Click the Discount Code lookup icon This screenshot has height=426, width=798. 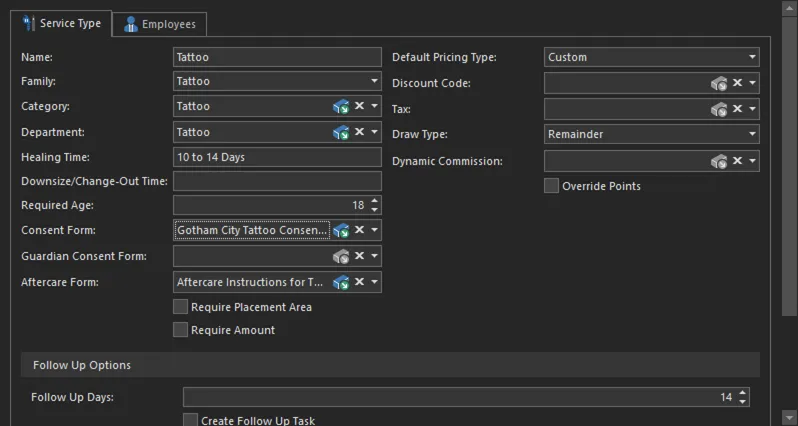tap(719, 83)
